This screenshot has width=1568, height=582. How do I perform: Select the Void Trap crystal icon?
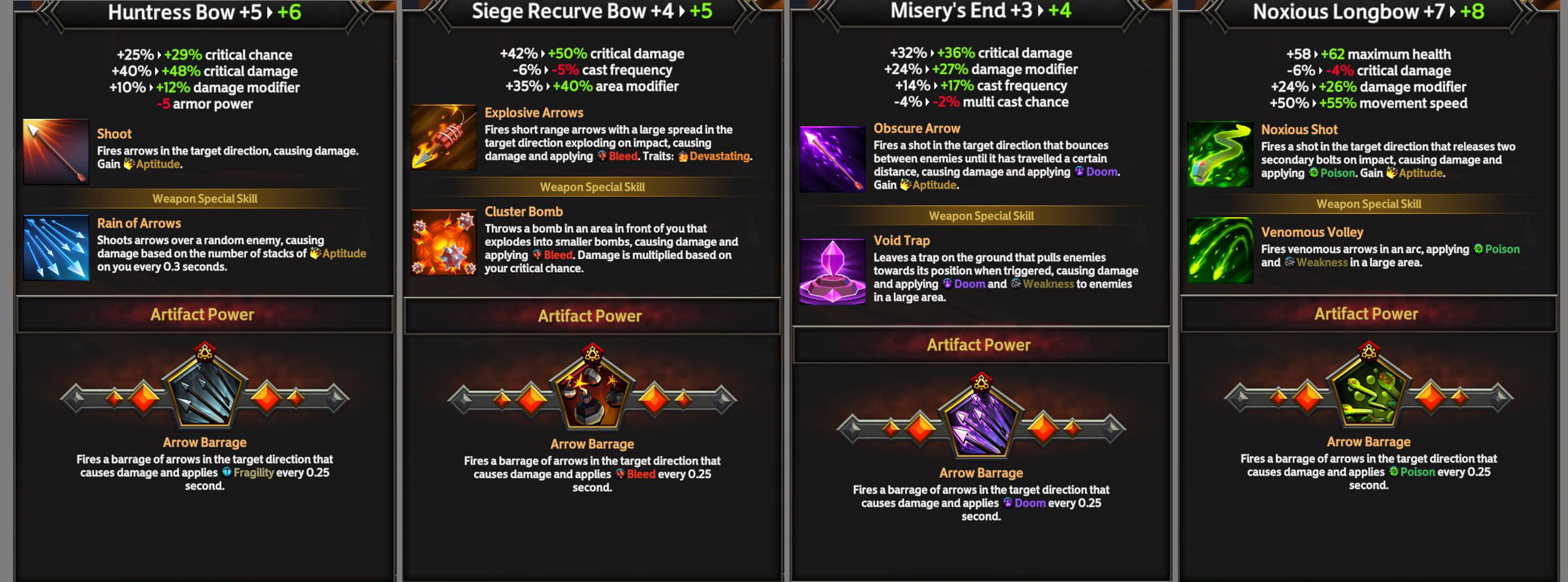click(x=833, y=271)
